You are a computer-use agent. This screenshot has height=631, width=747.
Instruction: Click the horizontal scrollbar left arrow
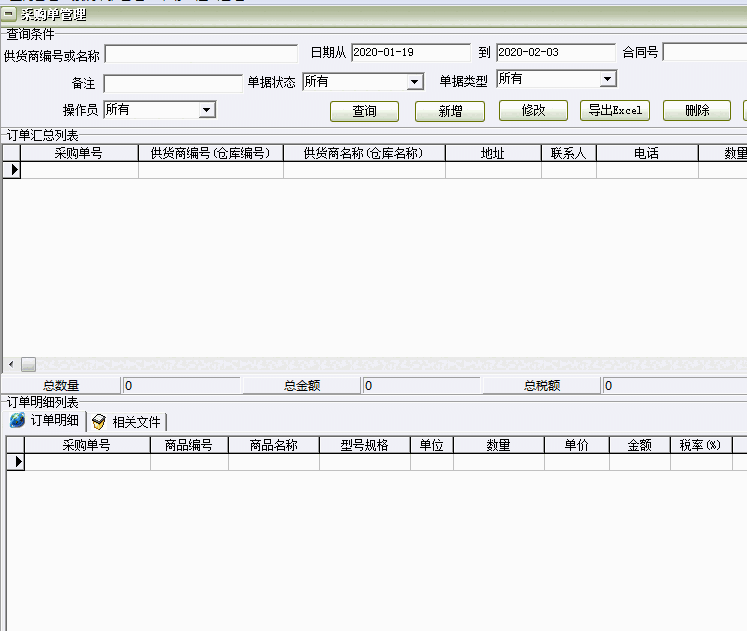point(11,365)
